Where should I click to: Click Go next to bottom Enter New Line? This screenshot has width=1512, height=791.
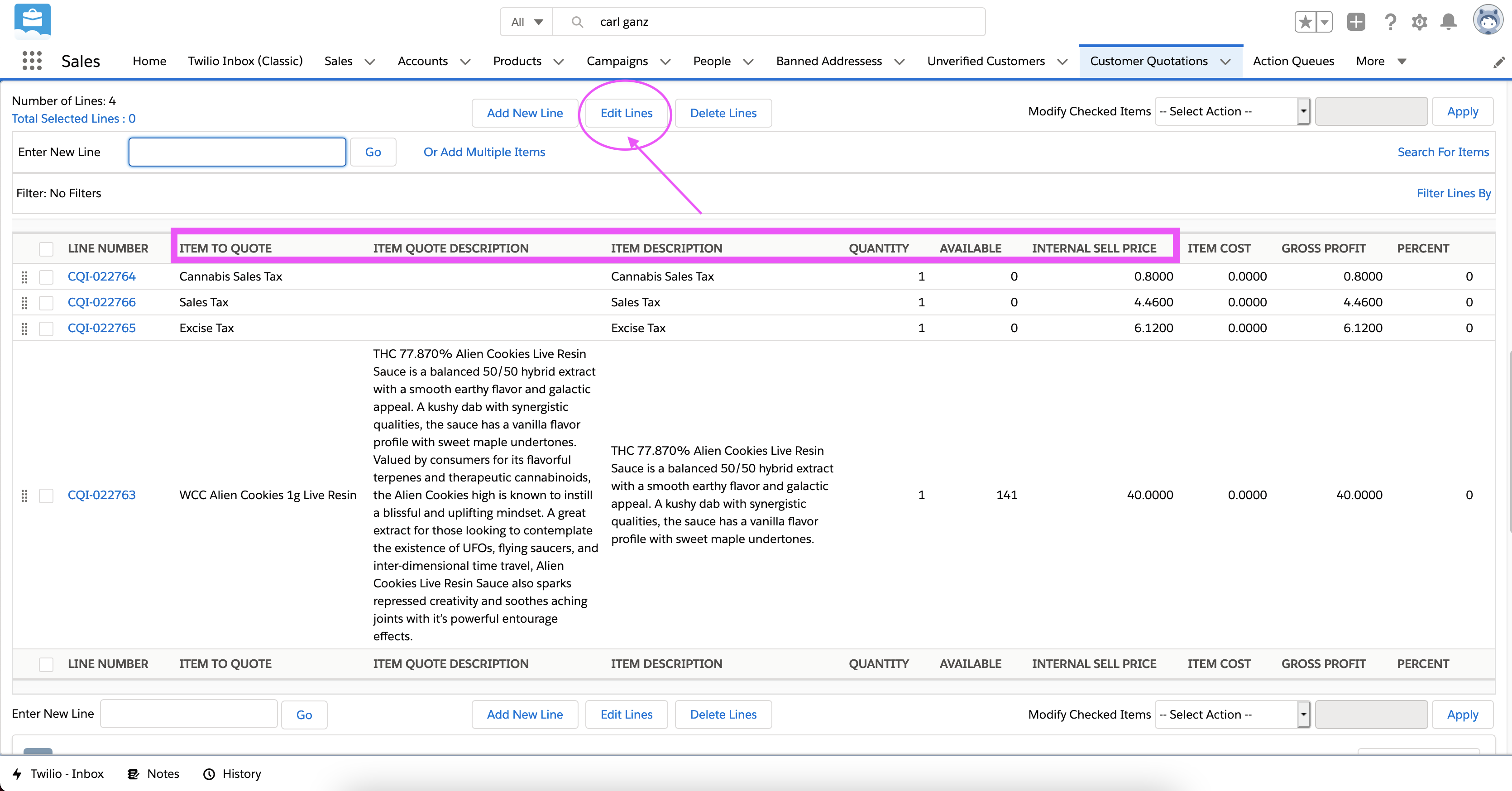pos(304,715)
